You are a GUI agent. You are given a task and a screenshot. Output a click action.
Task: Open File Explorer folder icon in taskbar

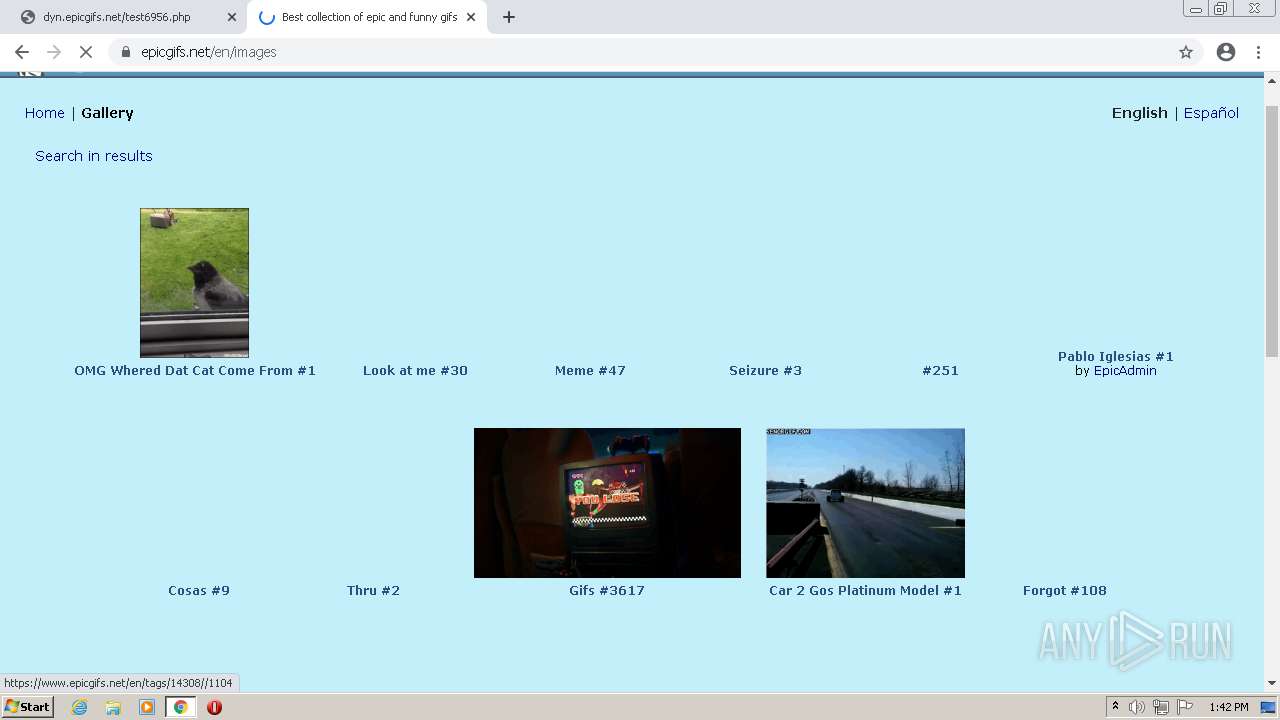[113, 707]
